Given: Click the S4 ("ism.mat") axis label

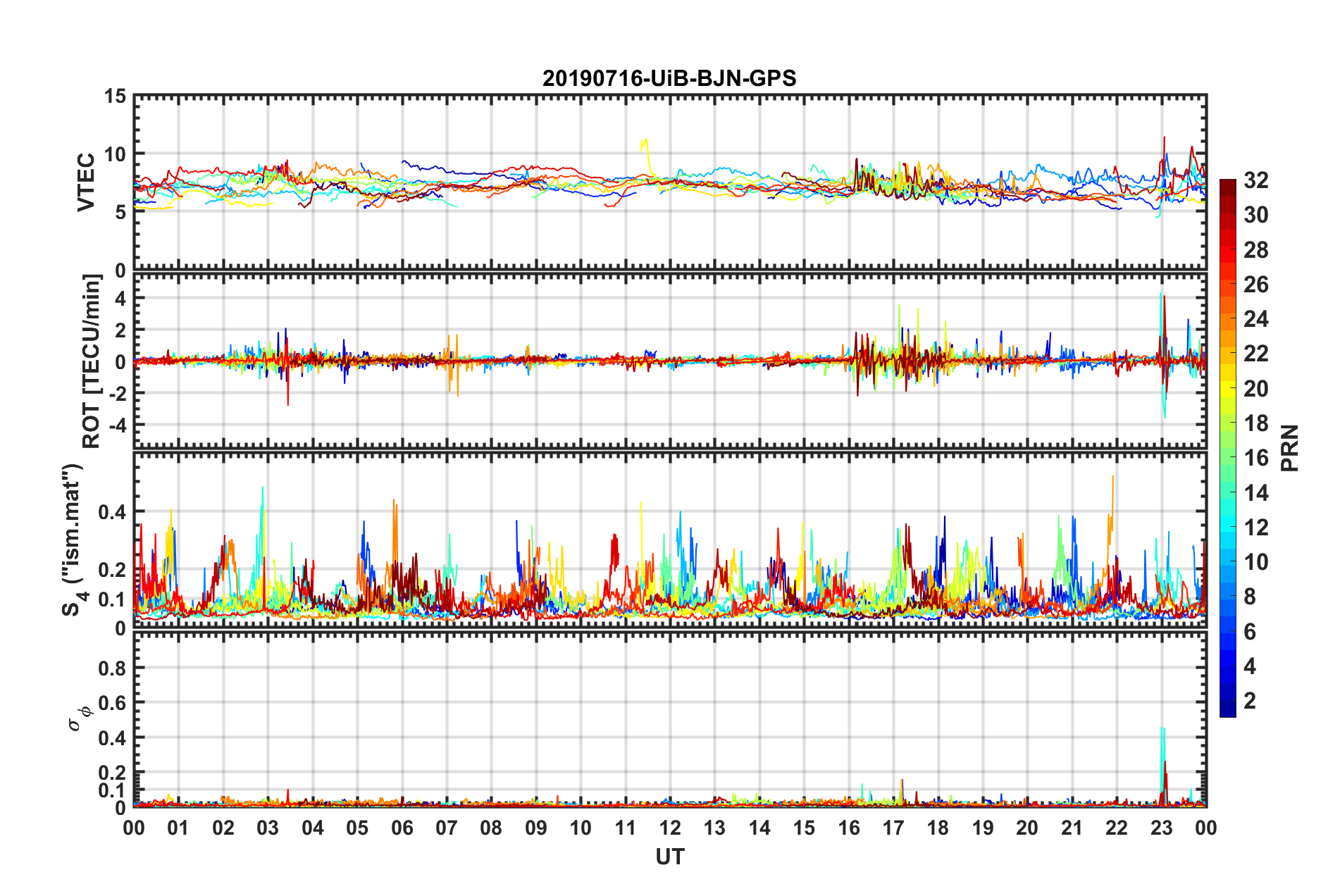Looking at the screenshot, I should click(75, 539).
